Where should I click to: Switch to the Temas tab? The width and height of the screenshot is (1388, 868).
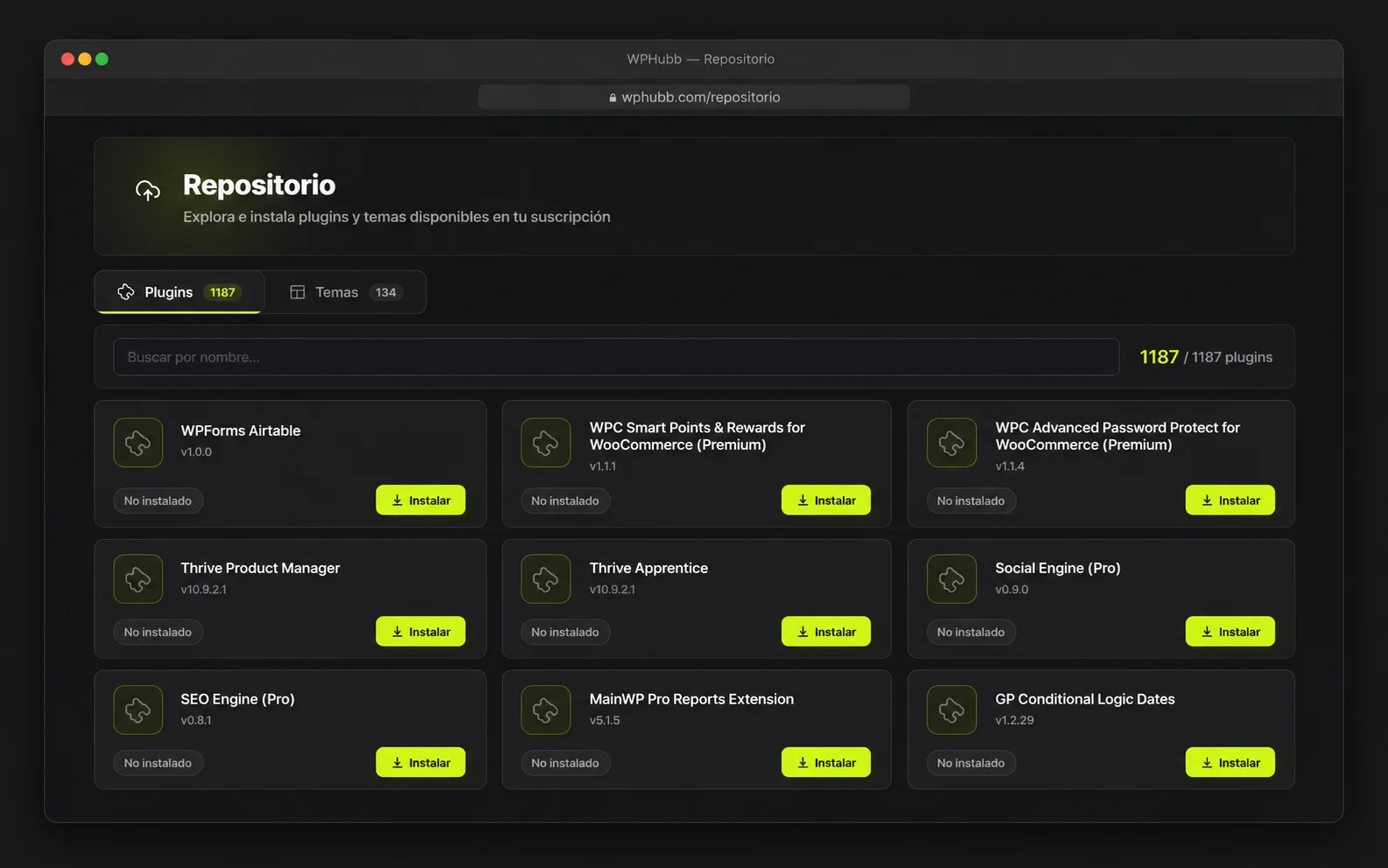click(346, 292)
